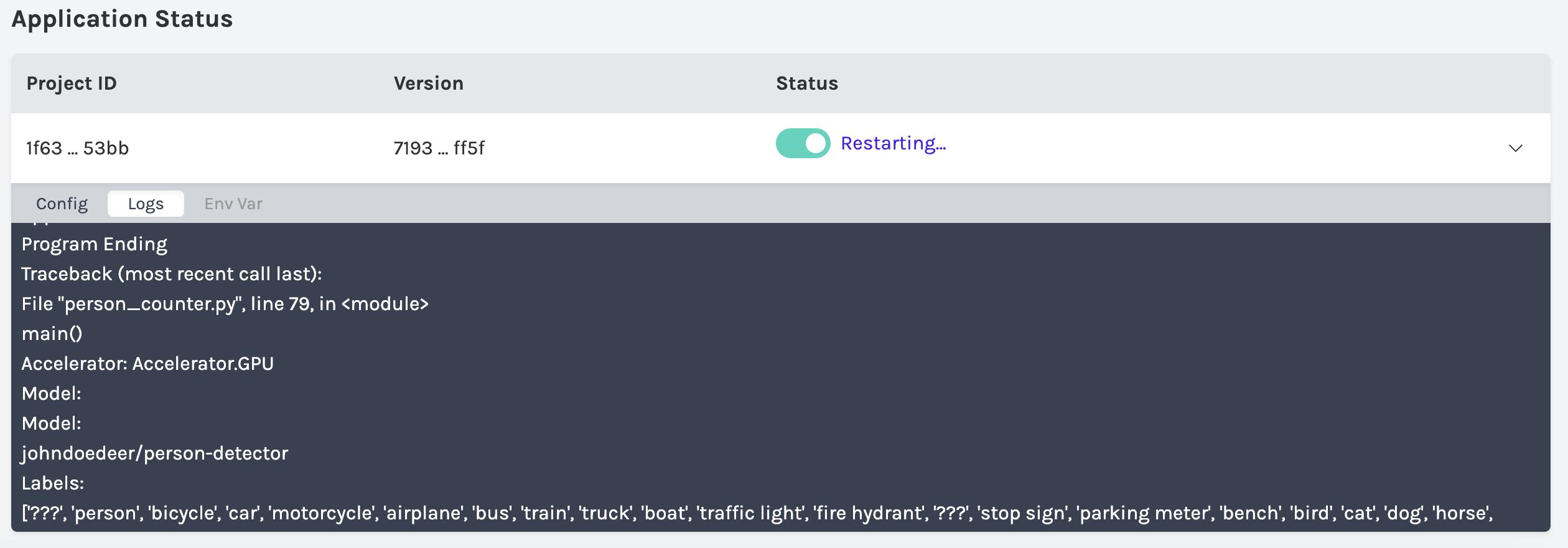Open the Env Var tab

click(233, 203)
